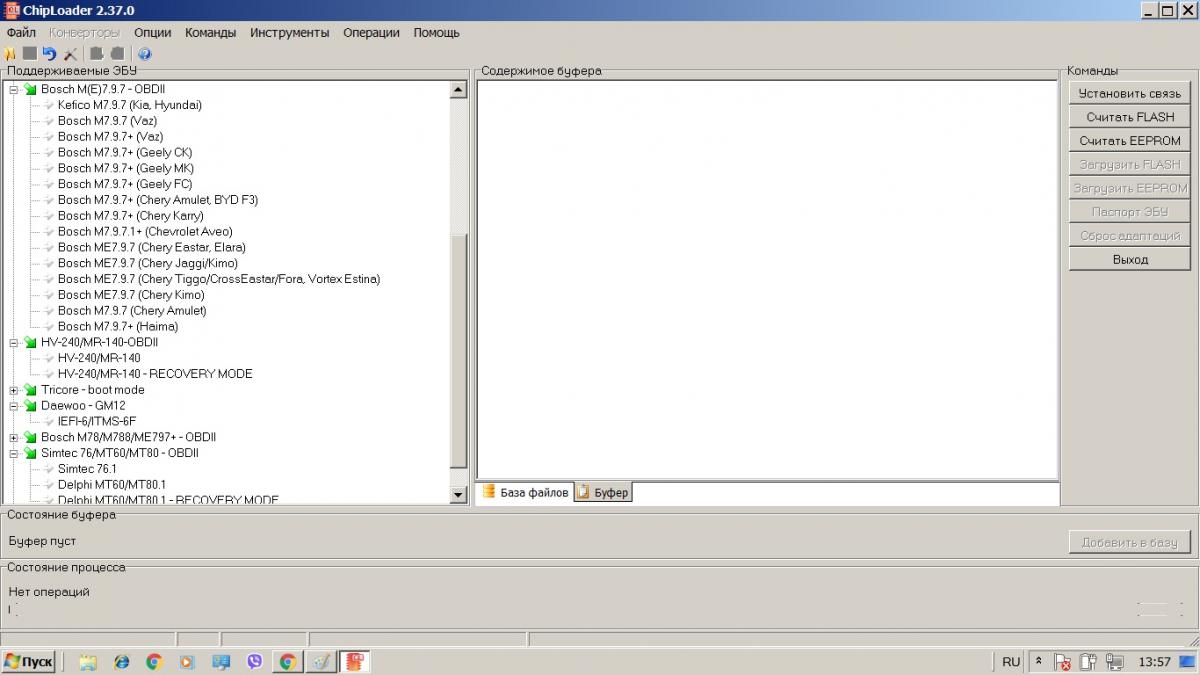Collapse the Simtec 76/MT60/MT80 - OBDII group
This screenshot has width=1200, height=675.
click(x=14, y=453)
